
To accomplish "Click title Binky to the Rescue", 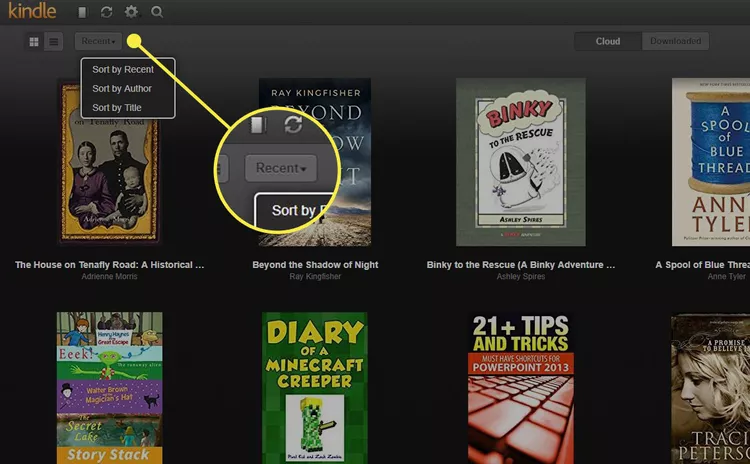I will pyautogui.click(x=521, y=265).
